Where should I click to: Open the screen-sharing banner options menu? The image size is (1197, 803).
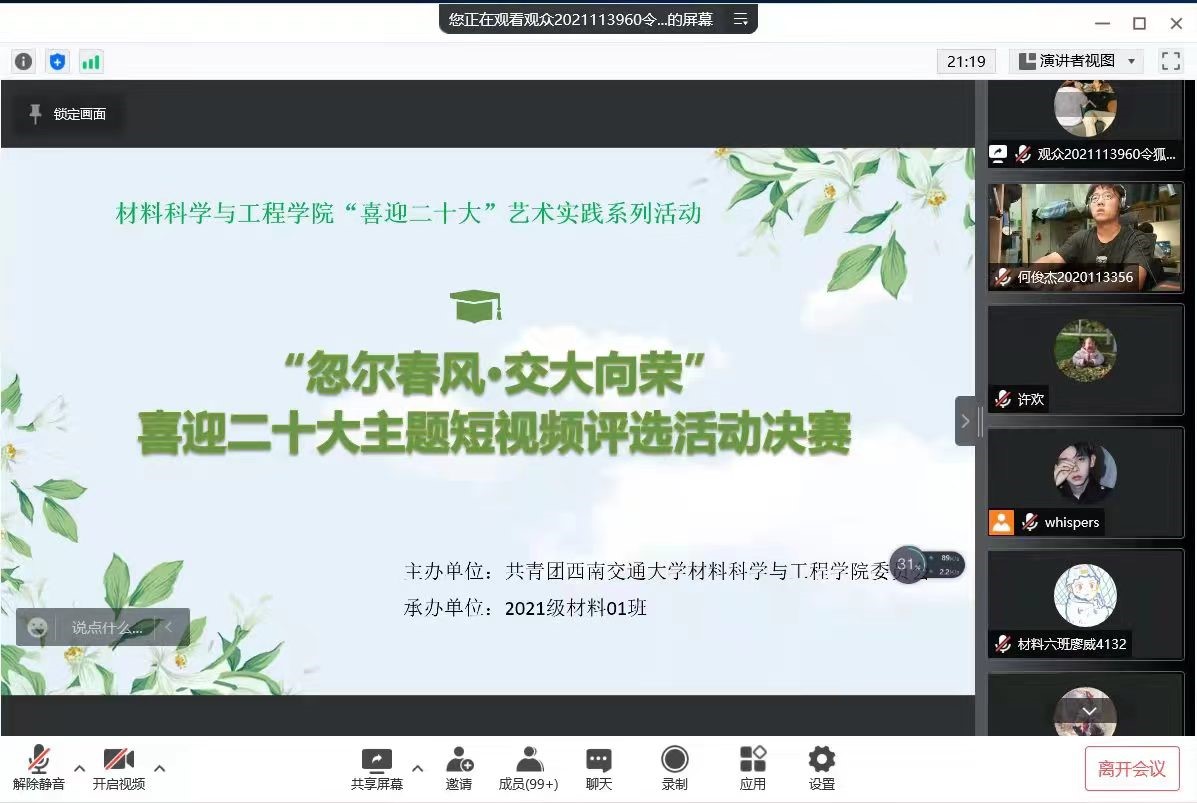tap(740, 19)
